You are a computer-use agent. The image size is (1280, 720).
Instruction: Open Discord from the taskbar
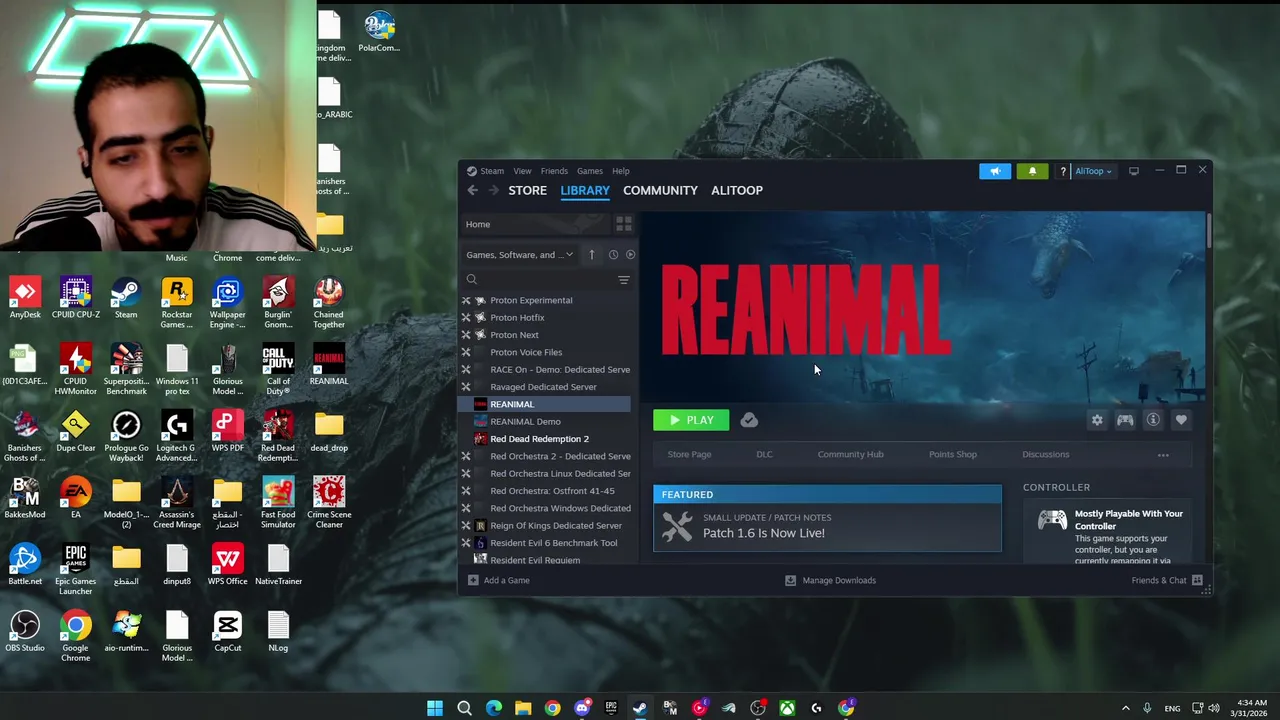point(582,708)
